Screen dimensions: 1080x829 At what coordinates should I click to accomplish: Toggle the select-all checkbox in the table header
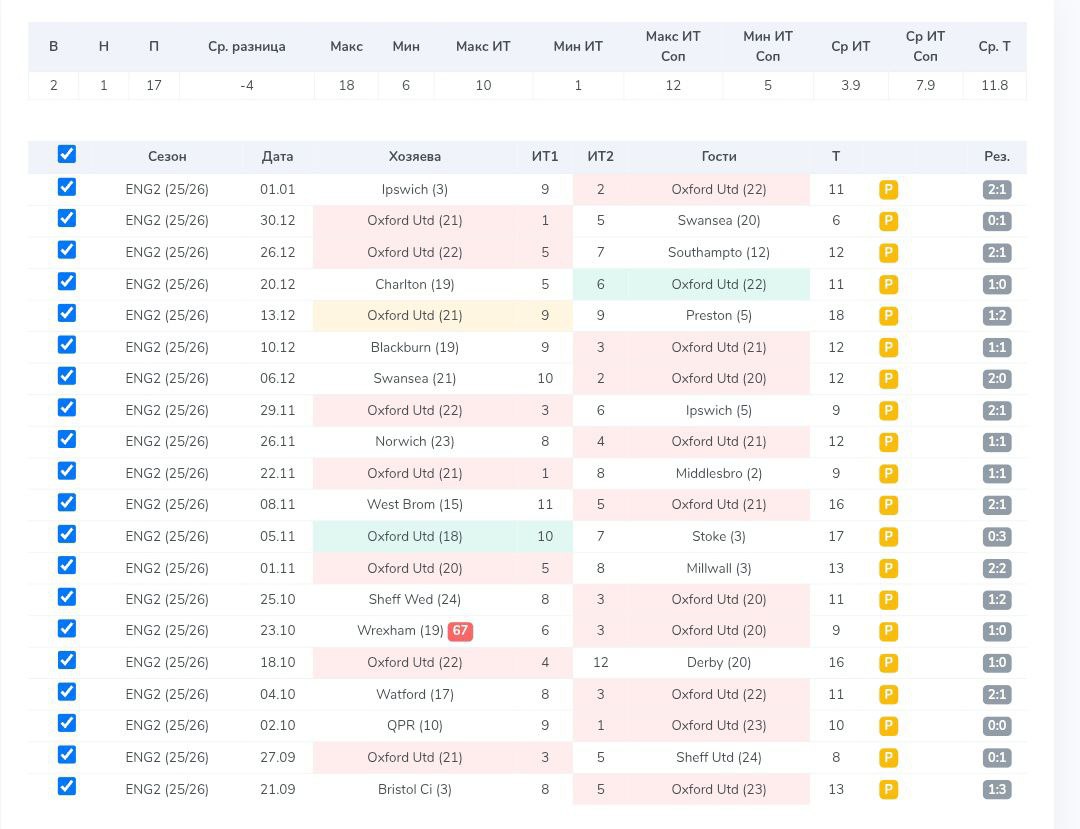pyautogui.click(x=67, y=154)
